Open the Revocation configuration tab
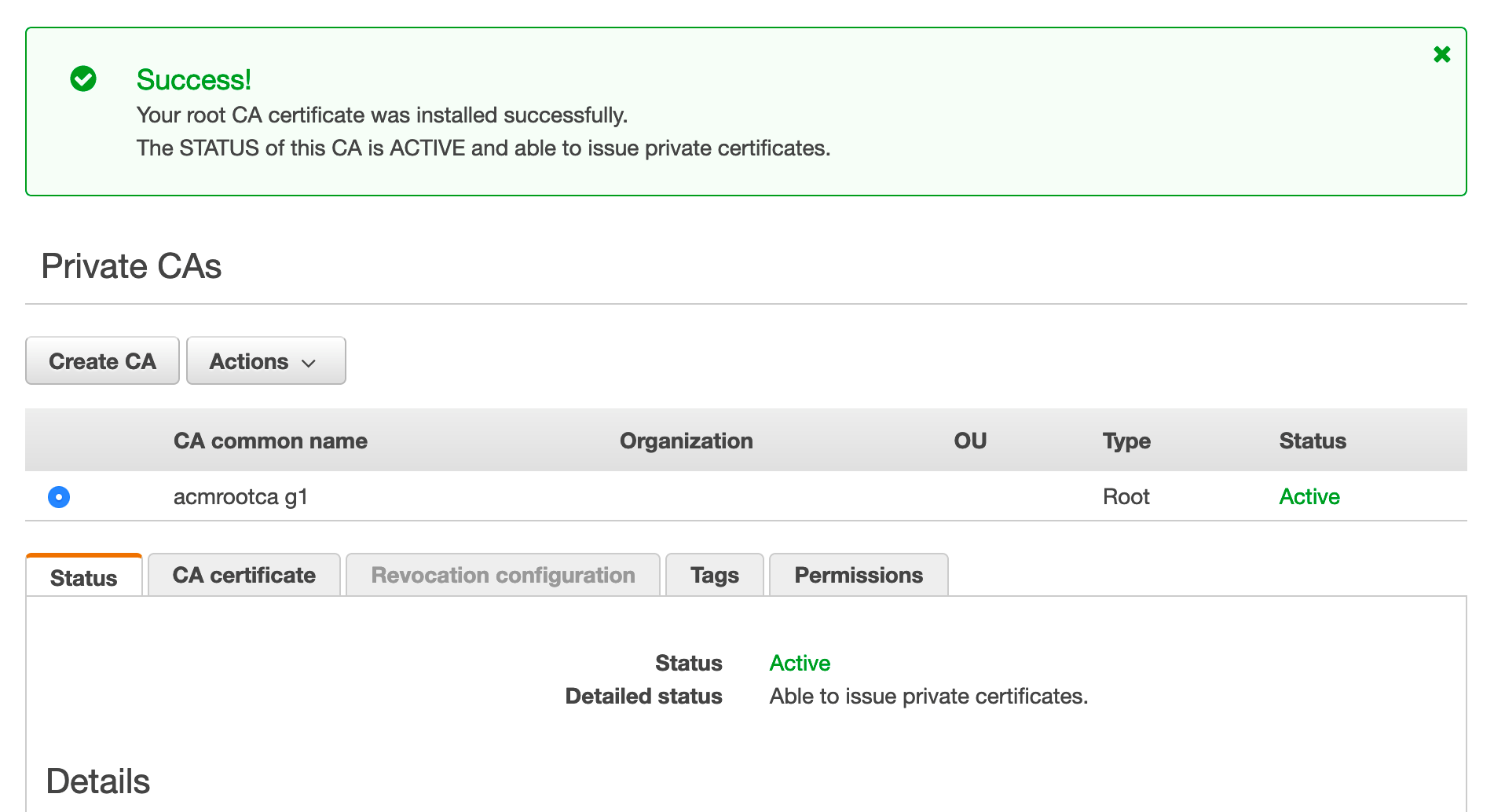The image size is (1505, 812). pyautogui.click(x=503, y=575)
